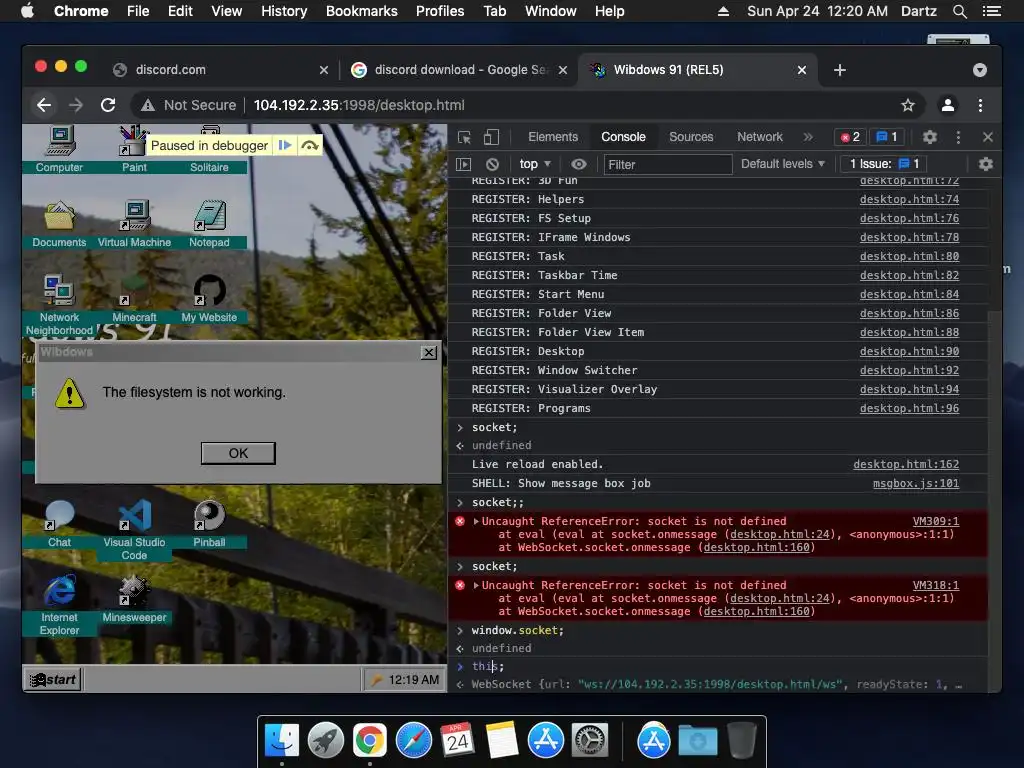Launch the Virtual Machine shortcut
Screen dimensions: 1024x768
(135, 224)
